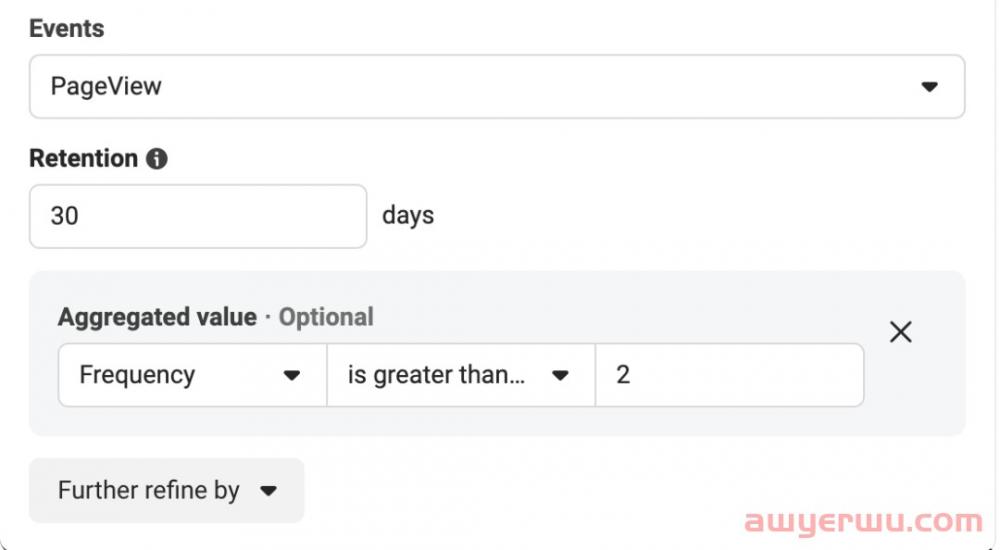Click the Retention heading label
Image resolution: width=1000 pixels, height=550 pixels.
tap(83, 159)
